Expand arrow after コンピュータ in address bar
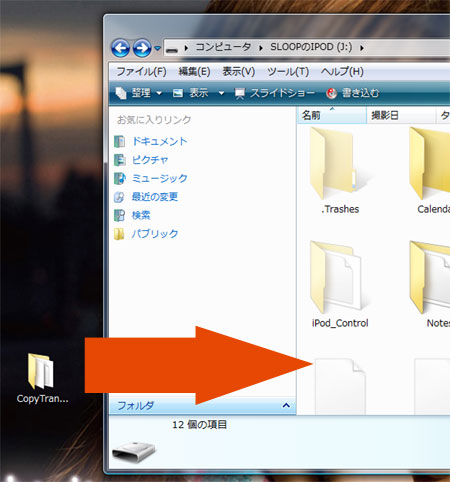This screenshot has height=482, width=450. click(x=261, y=48)
